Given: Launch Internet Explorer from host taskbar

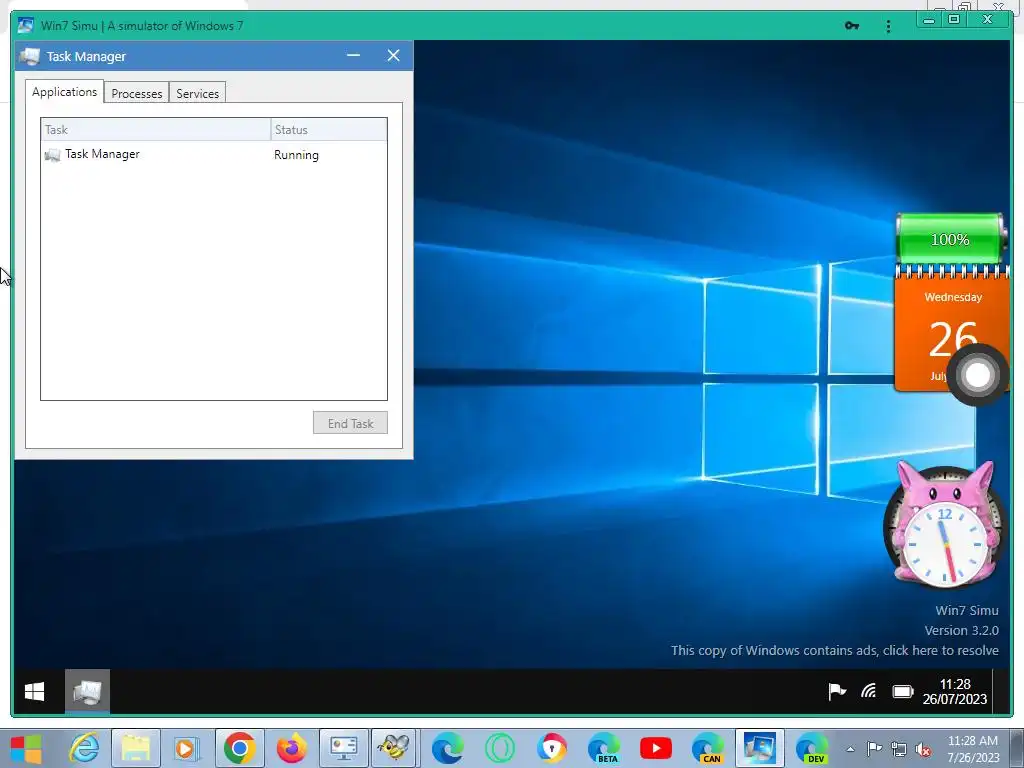Looking at the screenshot, I should (84, 748).
